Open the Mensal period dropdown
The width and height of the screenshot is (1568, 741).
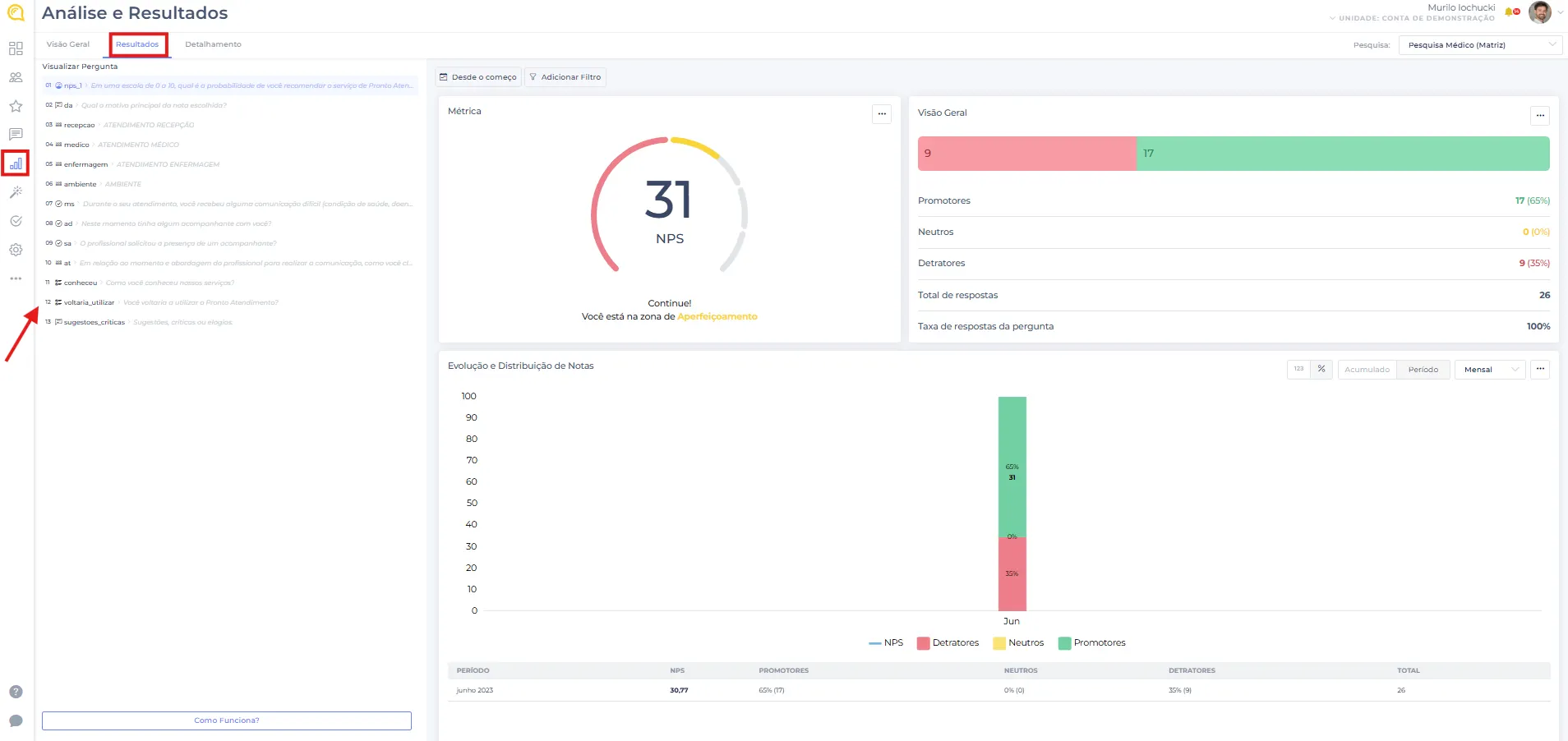coord(1489,370)
